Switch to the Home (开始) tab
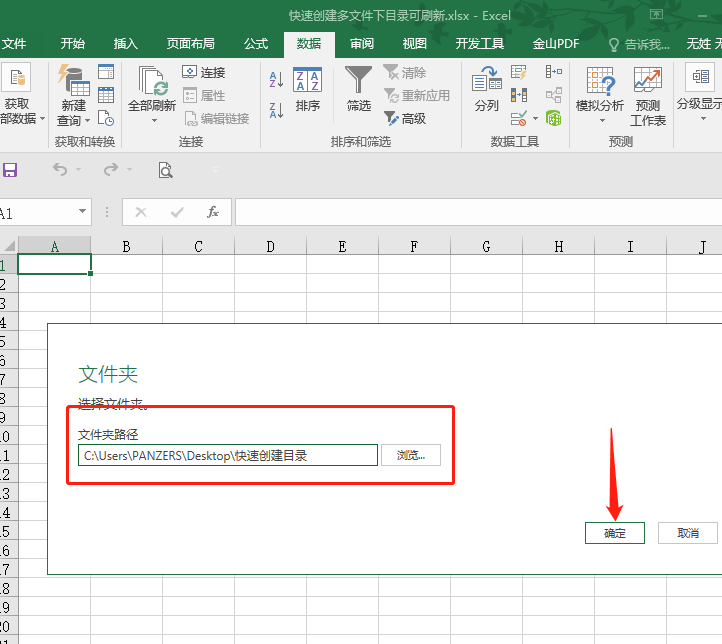The image size is (722, 644). coord(72,44)
